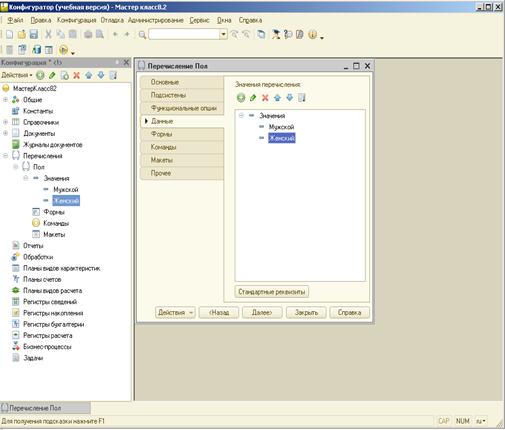Move item down in configuration tree toolbar
505x430 pixels.
[x=101, y=75]
